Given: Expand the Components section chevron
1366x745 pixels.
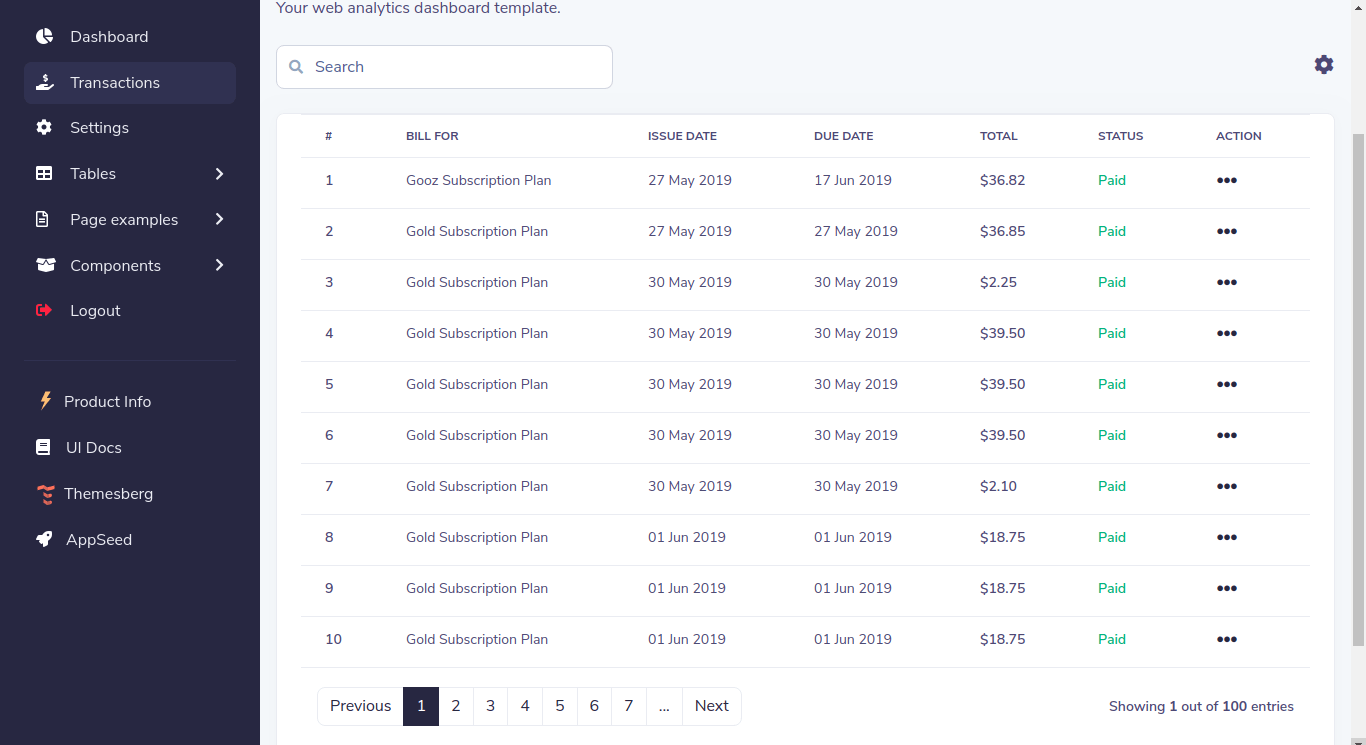Looking at the screenshot, I should pos(219,265).
